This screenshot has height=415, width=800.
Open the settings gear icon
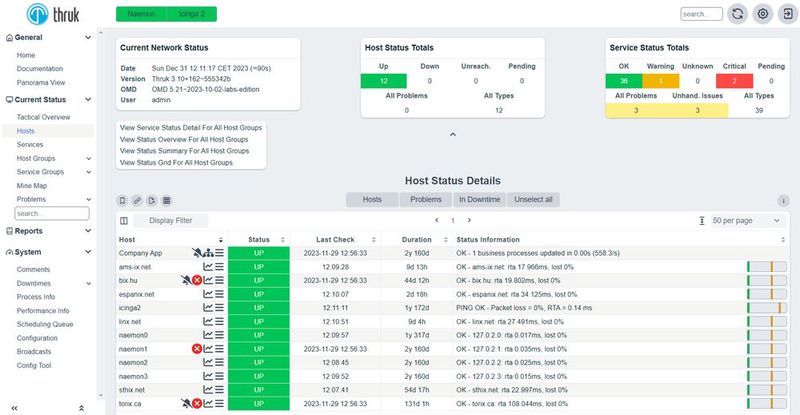coord(763,14)
